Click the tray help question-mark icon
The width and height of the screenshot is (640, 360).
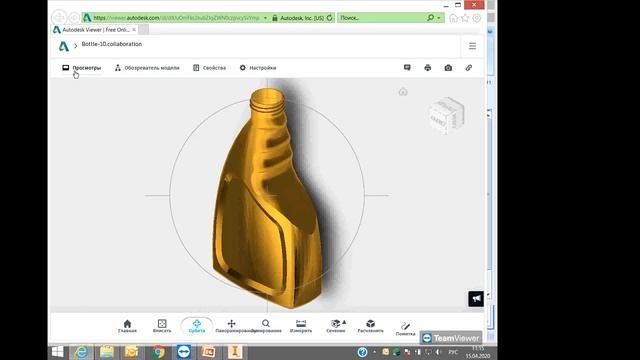[362, 352]
